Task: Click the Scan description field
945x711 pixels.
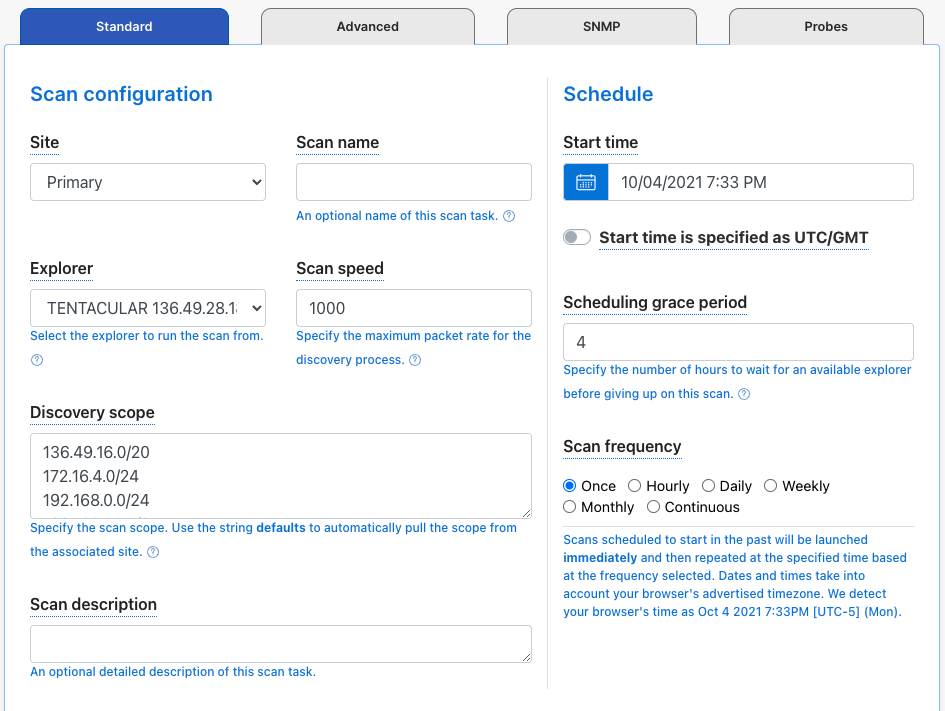Action: pos(281,644)
